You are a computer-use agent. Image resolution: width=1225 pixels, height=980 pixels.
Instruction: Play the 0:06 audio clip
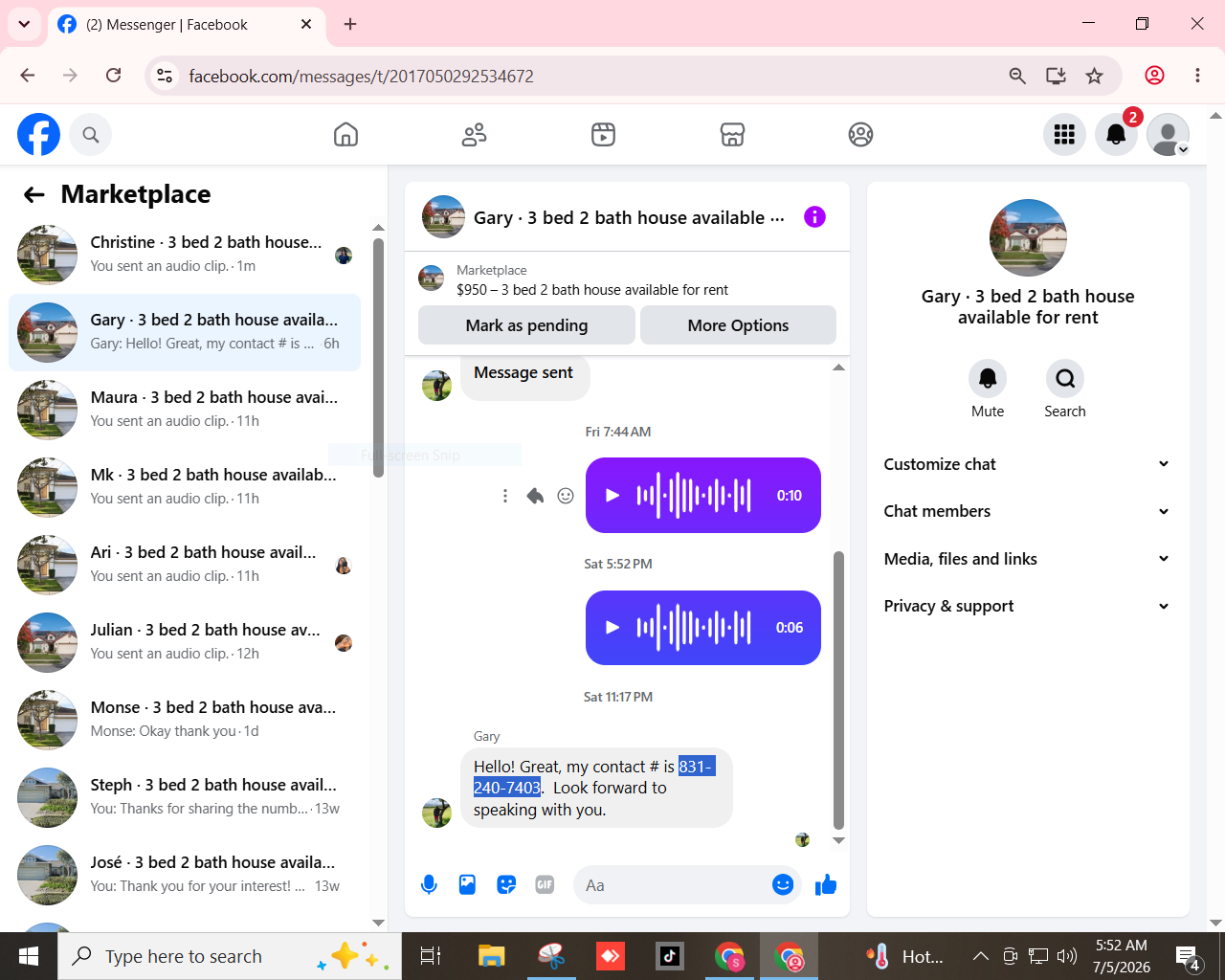612,628
